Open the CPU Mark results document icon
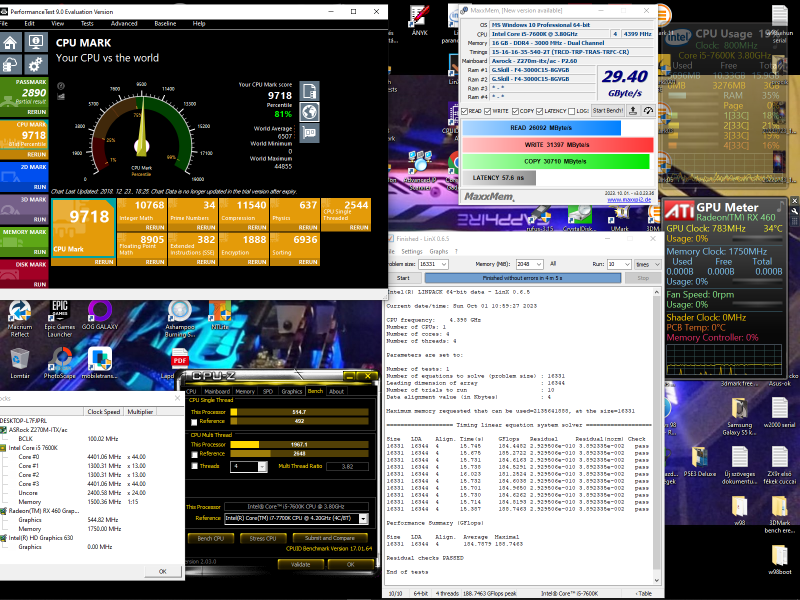Viewport: 800px width, 600px height. pyautogui.click(x=309, y=91)
